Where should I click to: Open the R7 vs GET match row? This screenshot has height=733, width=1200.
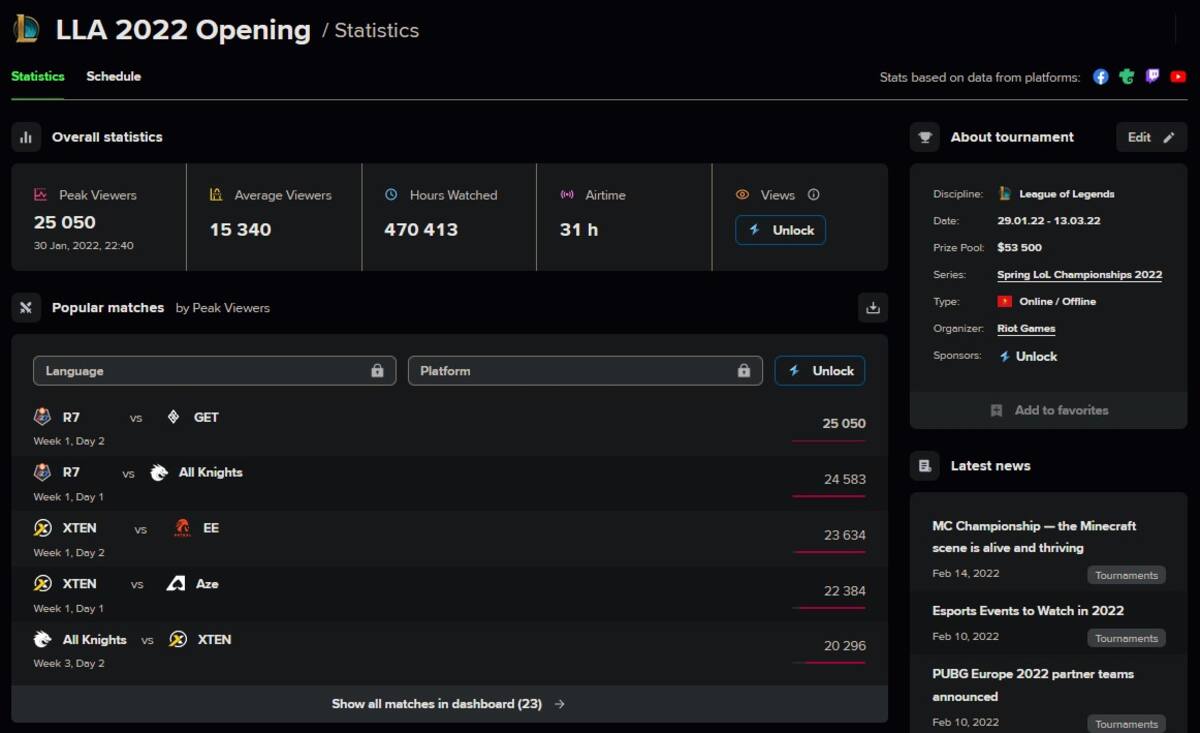pyautogui.click(x=449, y=428)
